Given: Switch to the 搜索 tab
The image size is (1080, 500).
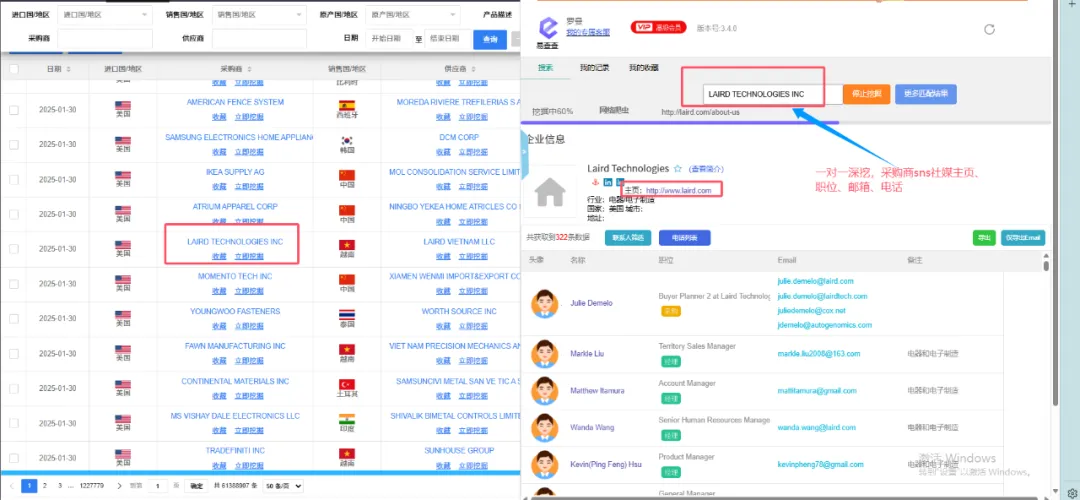Looking at the screenshot, I should pos(546,67).
